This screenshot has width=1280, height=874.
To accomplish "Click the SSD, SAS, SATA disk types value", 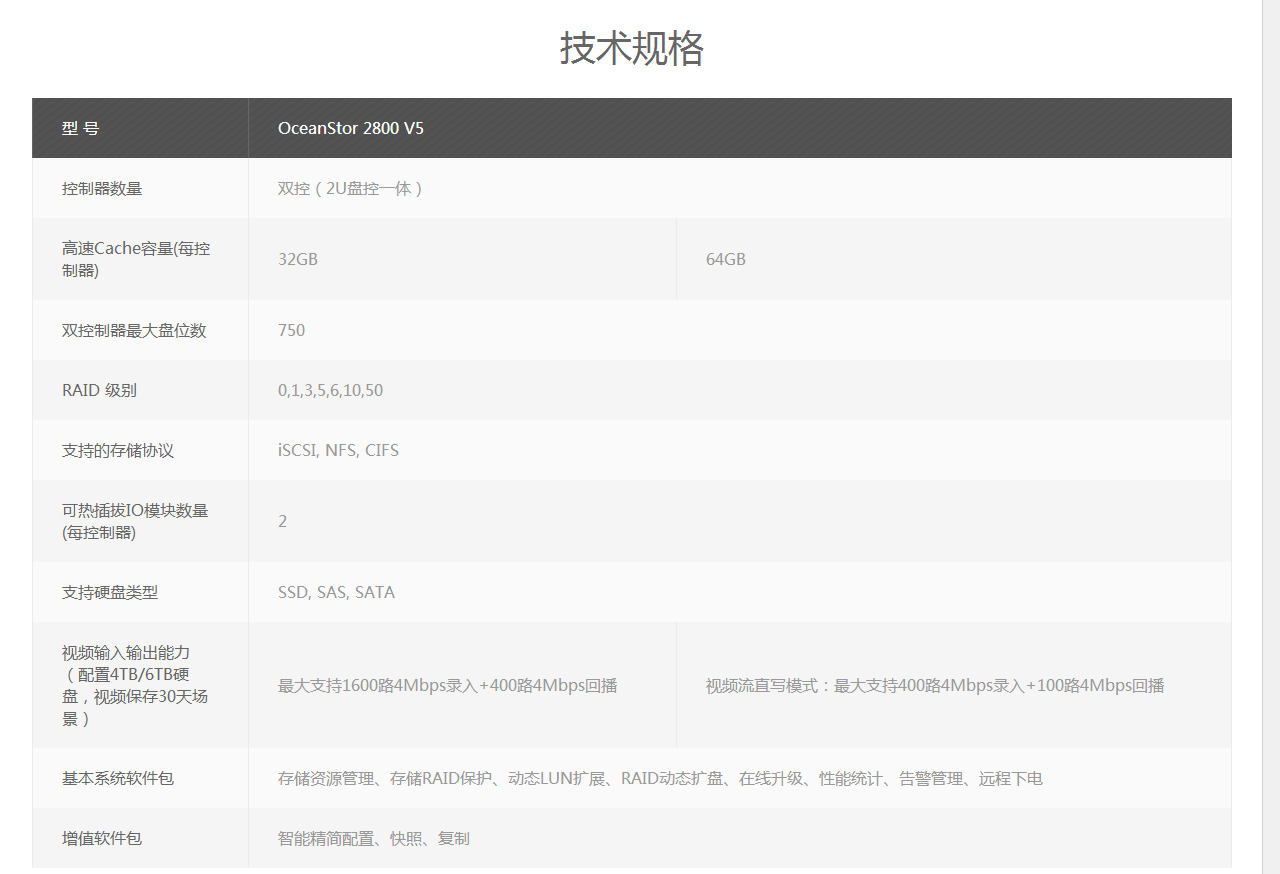I will (336, 592).
